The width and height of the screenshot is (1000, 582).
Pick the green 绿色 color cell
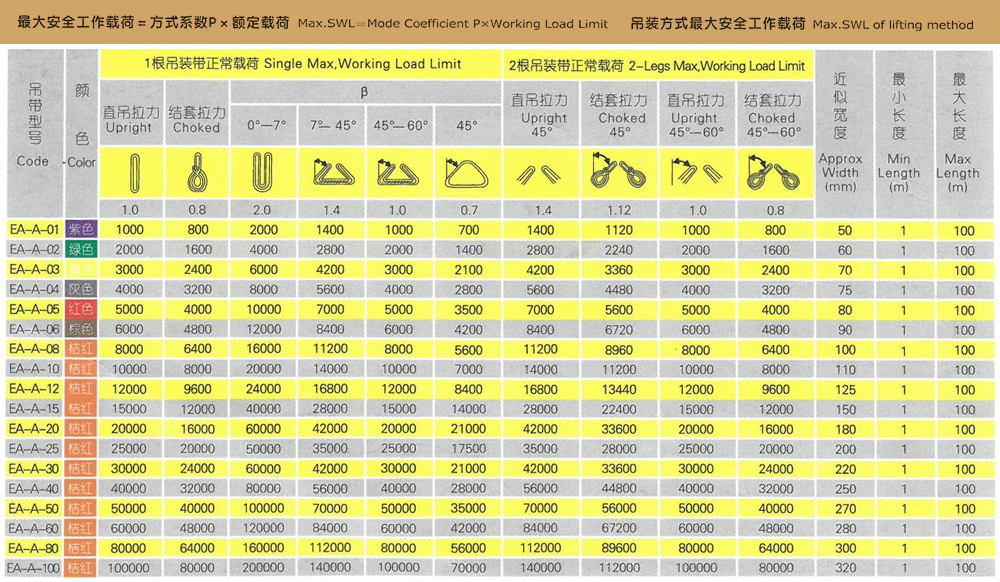81,250
